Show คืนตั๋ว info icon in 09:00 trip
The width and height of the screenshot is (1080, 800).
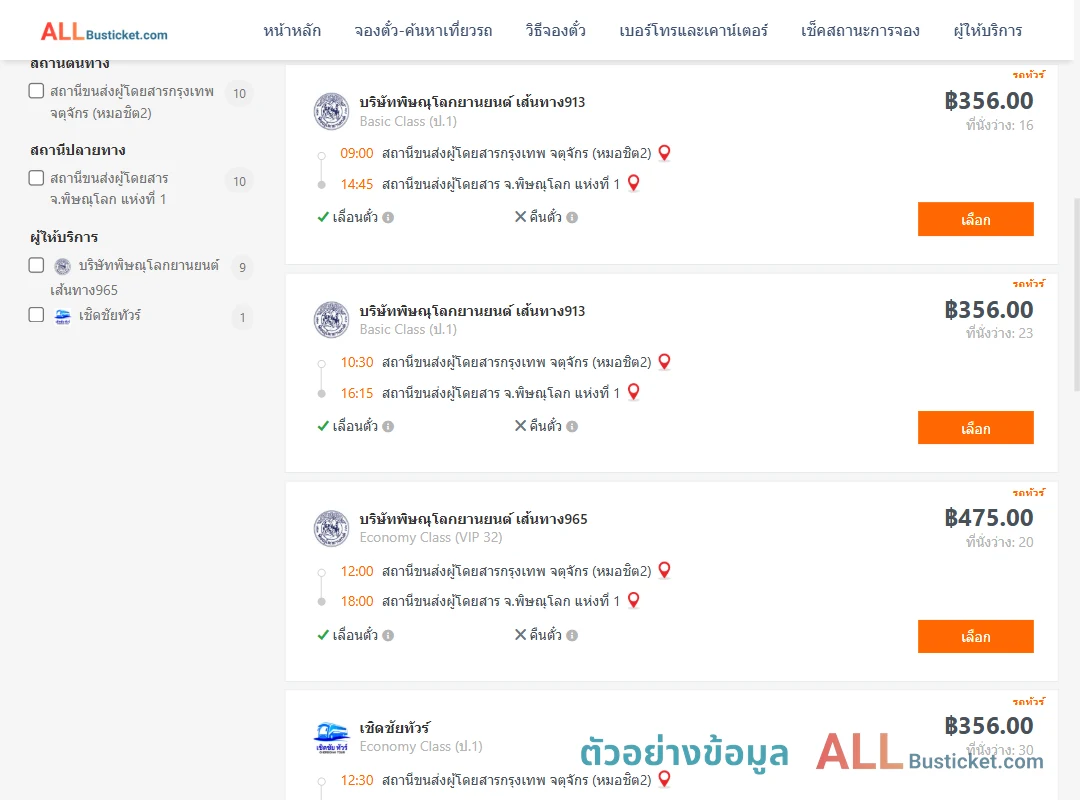tap(572, 218)
